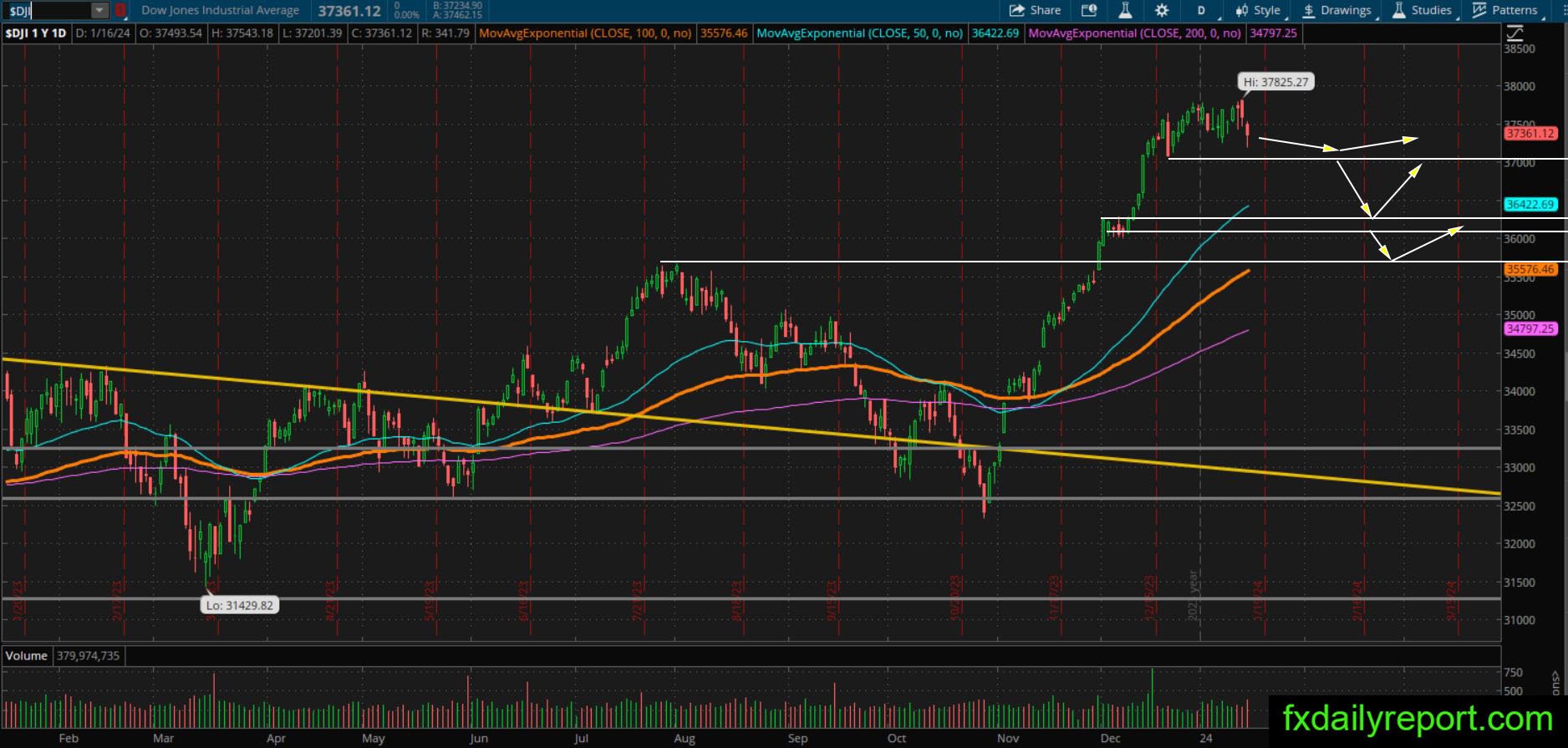Click the 38000 price axis label
The width and height of the screenshot is (1568, 748).
(x=1520, y=86)
